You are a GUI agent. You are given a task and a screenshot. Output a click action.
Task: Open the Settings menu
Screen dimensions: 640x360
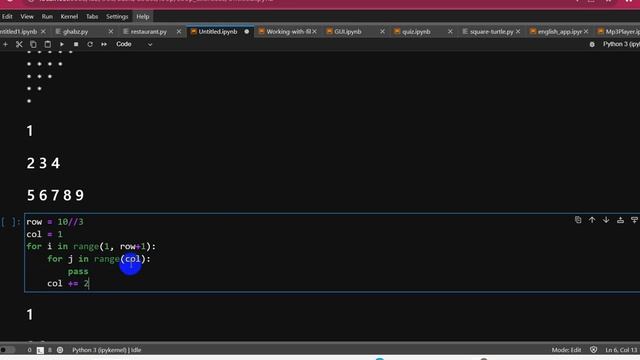(117, 17)
